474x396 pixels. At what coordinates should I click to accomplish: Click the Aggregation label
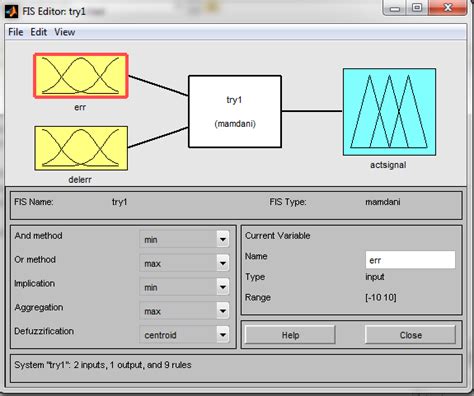point(39,307)
